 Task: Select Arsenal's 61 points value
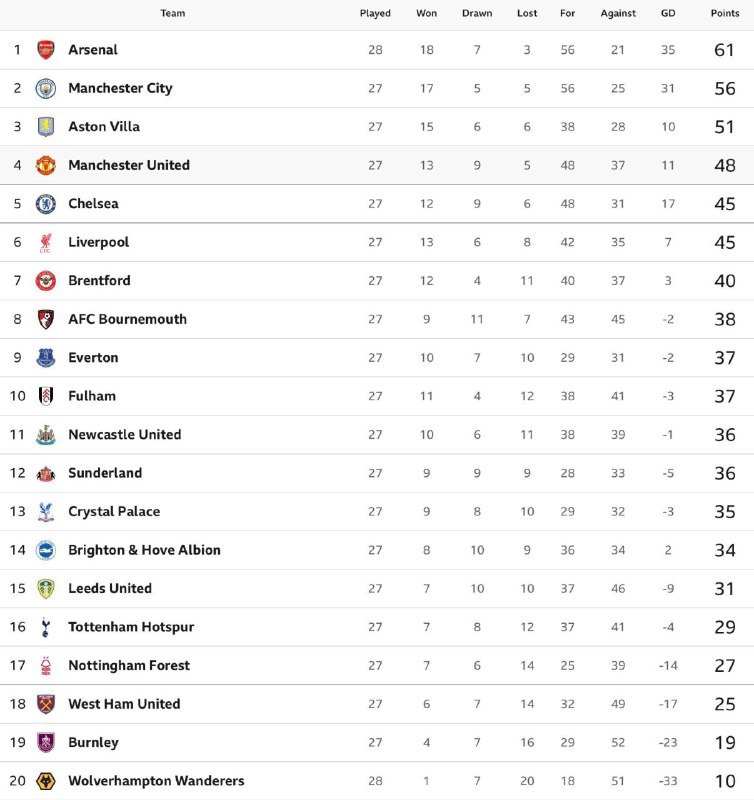[725, 50]
